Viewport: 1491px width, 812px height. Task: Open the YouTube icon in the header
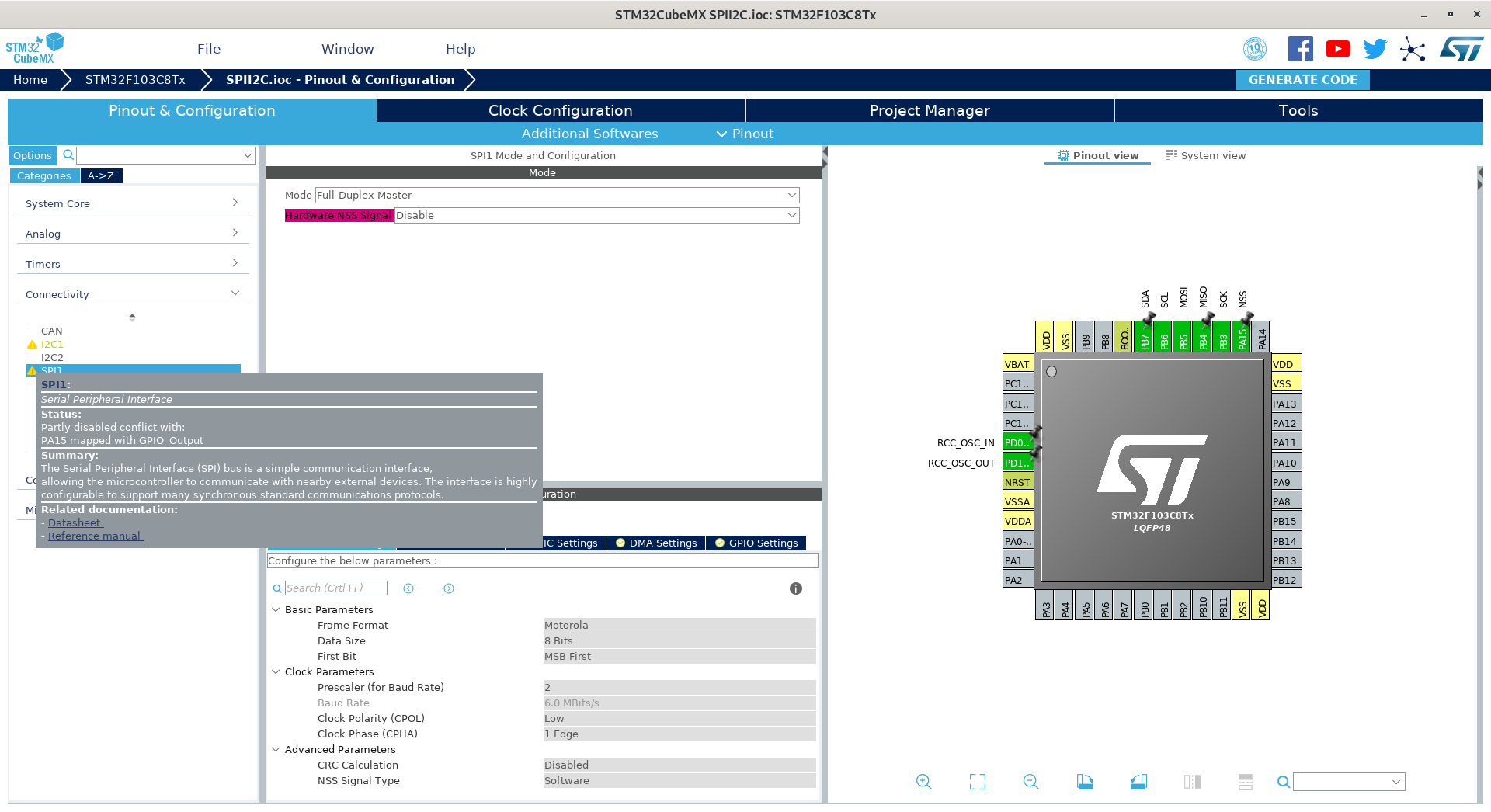coord(1337,49)
